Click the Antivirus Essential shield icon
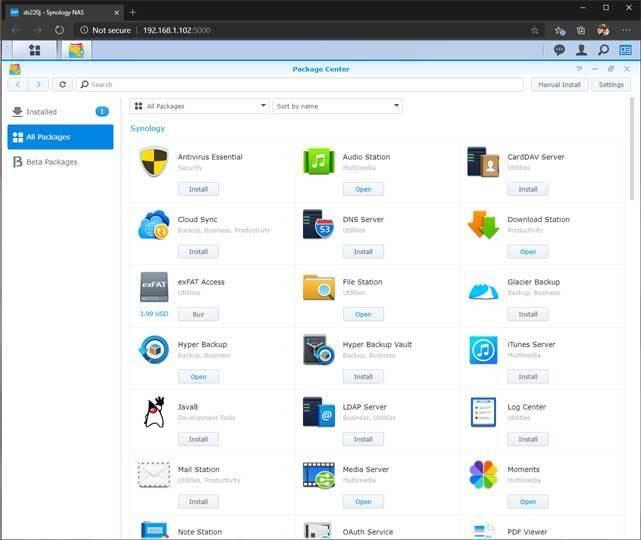 (154, 162)
